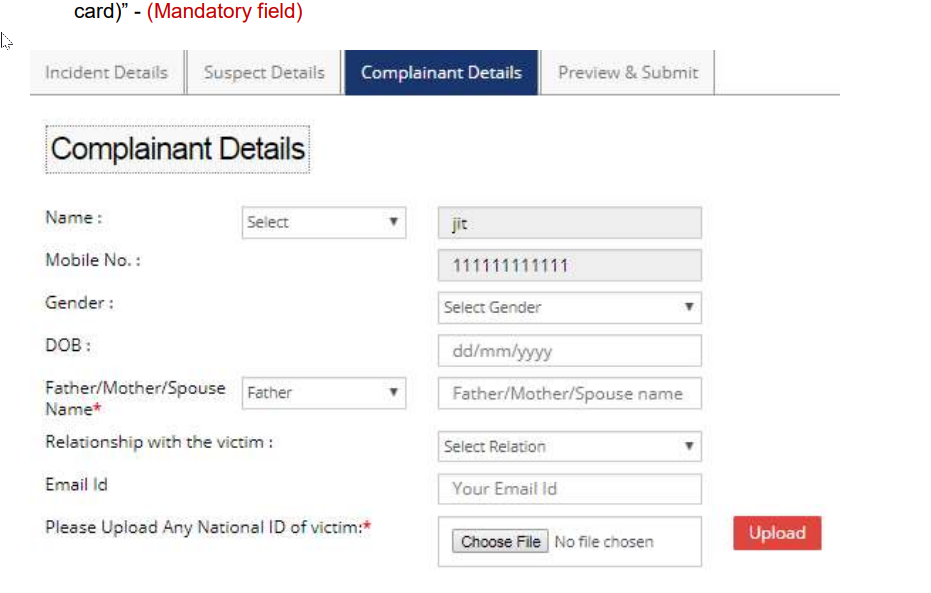Click the Relation dropdown arrow
The image size is (931, 593).
(690, 446)
